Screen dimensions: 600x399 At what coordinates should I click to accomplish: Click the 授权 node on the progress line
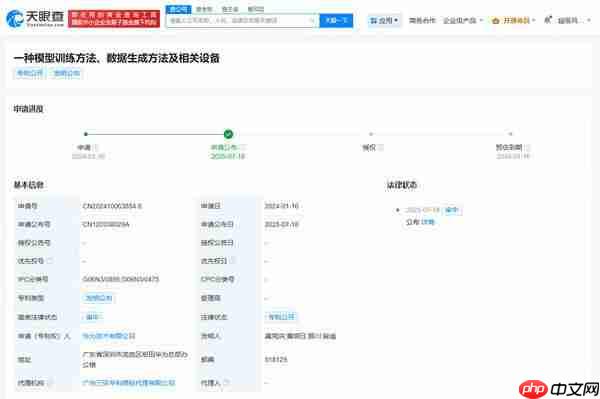tap(370, 134)
